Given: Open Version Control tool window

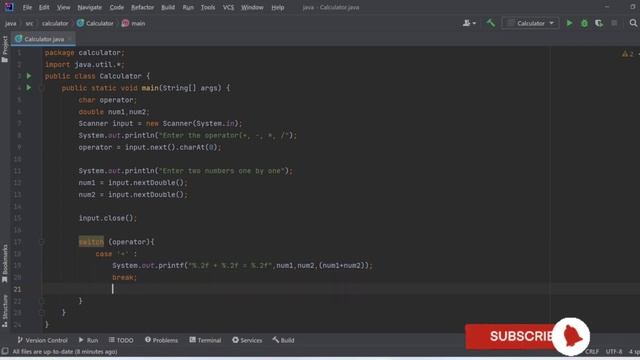Looking at the screenshot, I should point(42,340).
